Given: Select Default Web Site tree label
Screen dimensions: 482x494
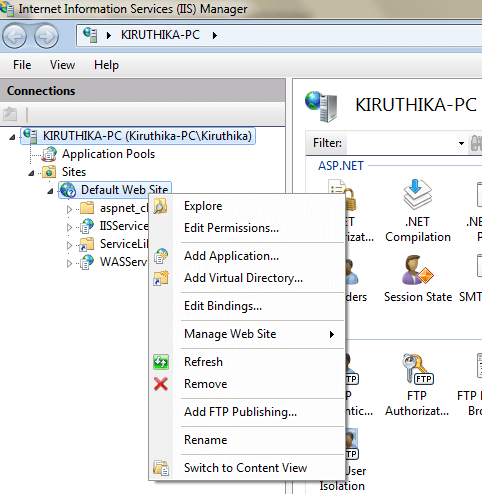Looking at the screenshot, I should click(124, 190).
